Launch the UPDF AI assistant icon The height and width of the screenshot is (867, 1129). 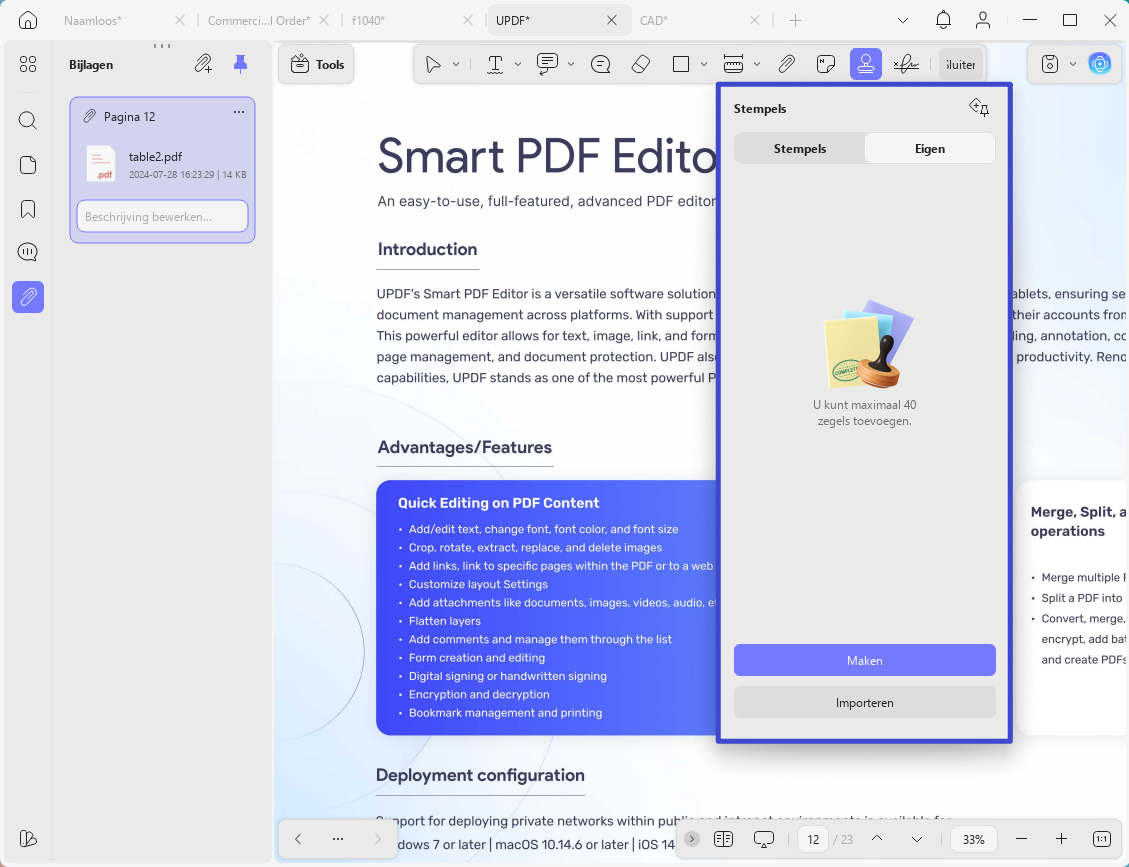pyautogui.click(x=1099, y=64)
